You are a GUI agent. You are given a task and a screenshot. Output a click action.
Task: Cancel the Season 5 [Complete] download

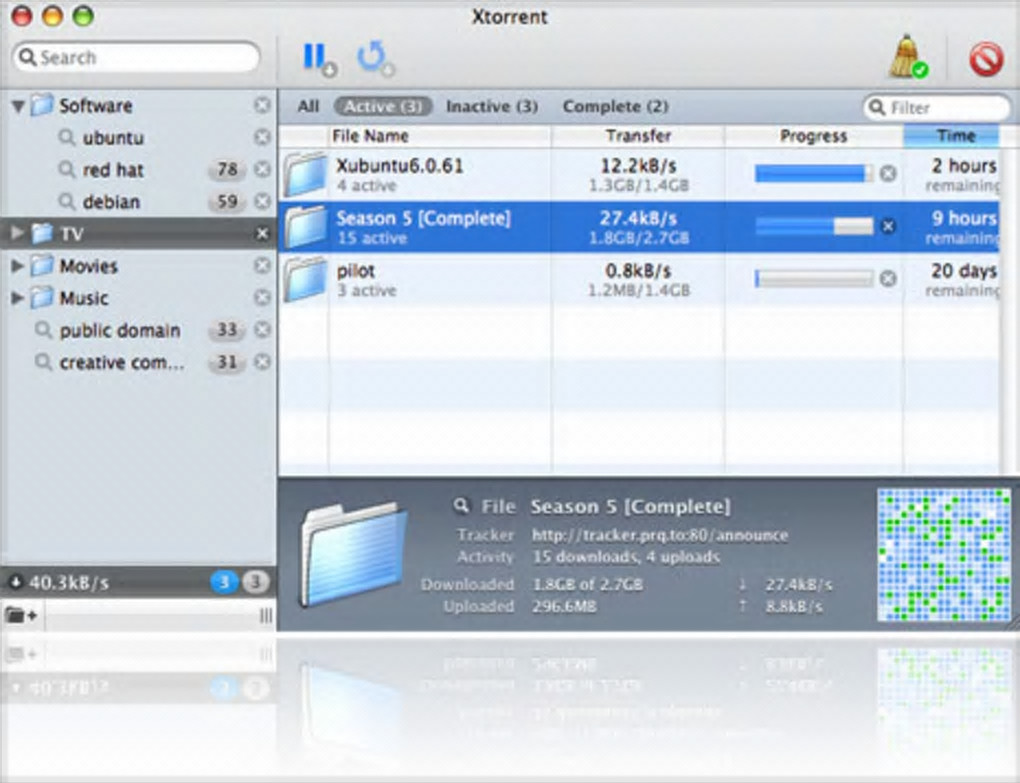pyautogui.click(x=888, y=226)
